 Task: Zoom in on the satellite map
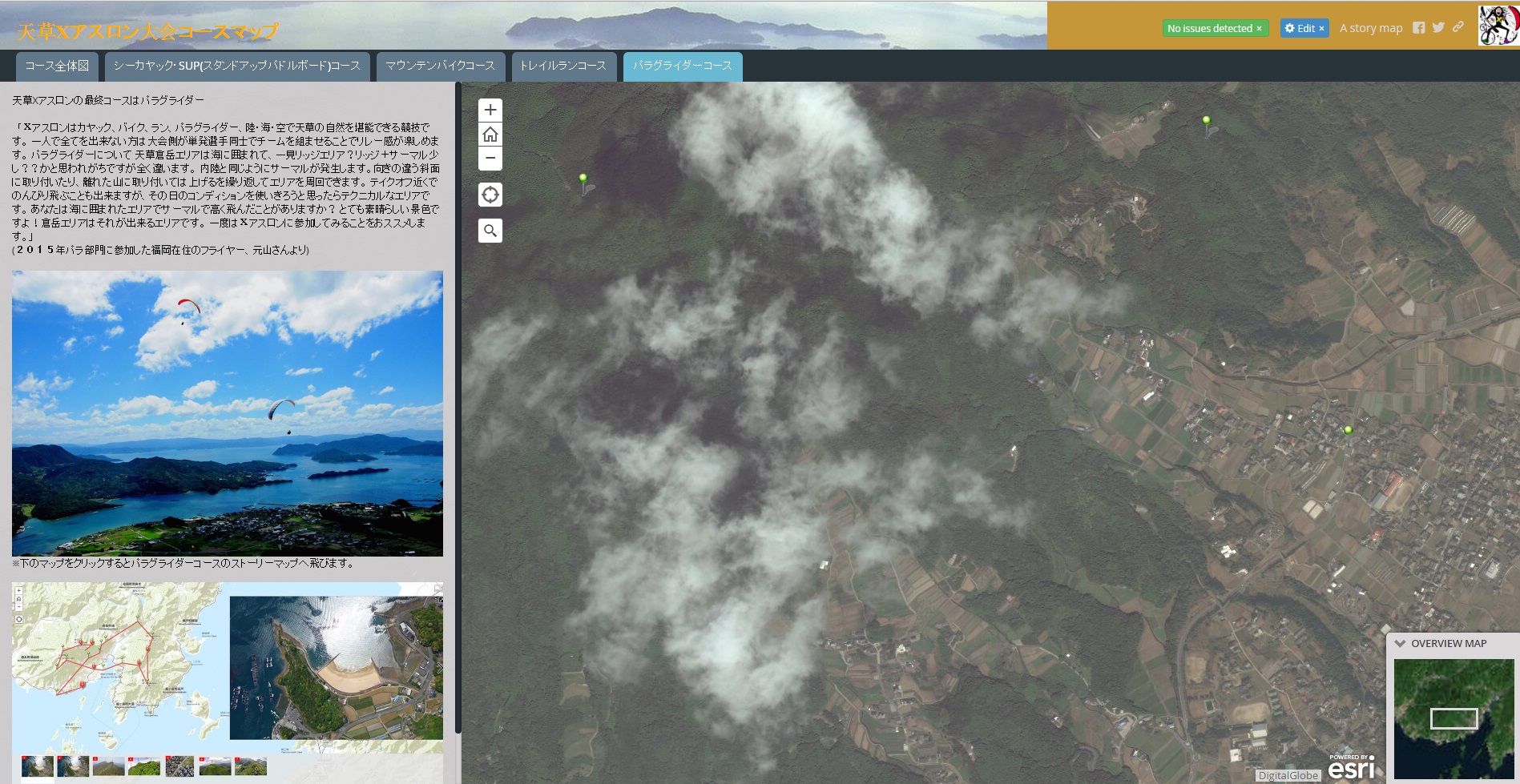point(490,111)
